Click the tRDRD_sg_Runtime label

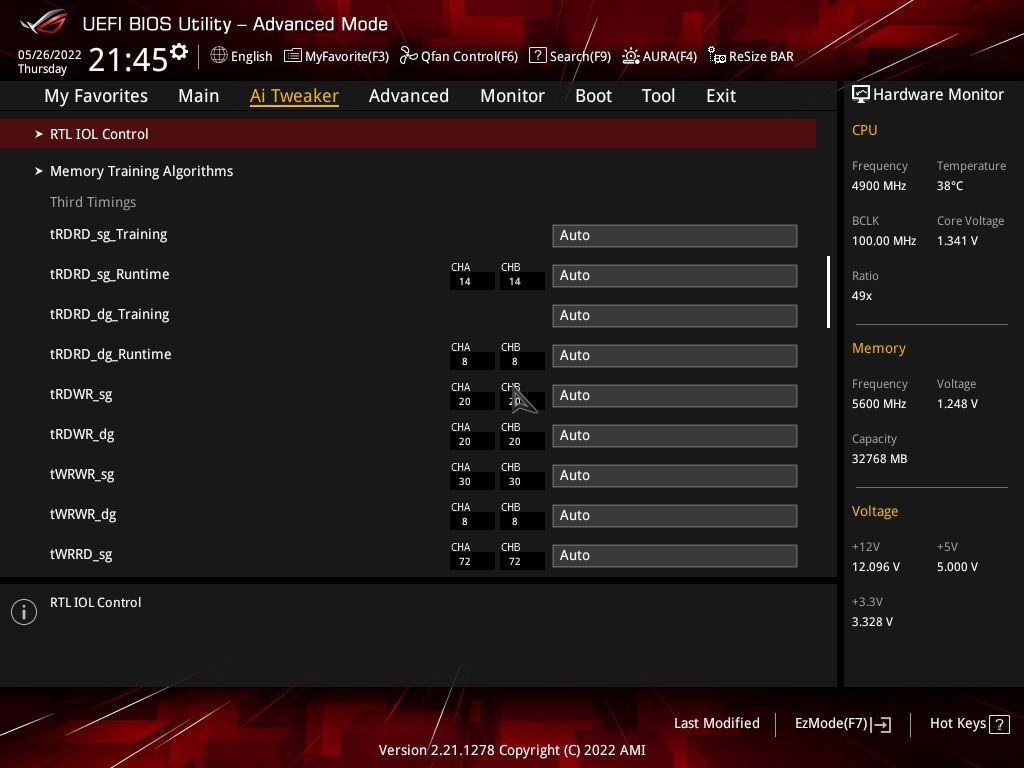tap(110, 274)
